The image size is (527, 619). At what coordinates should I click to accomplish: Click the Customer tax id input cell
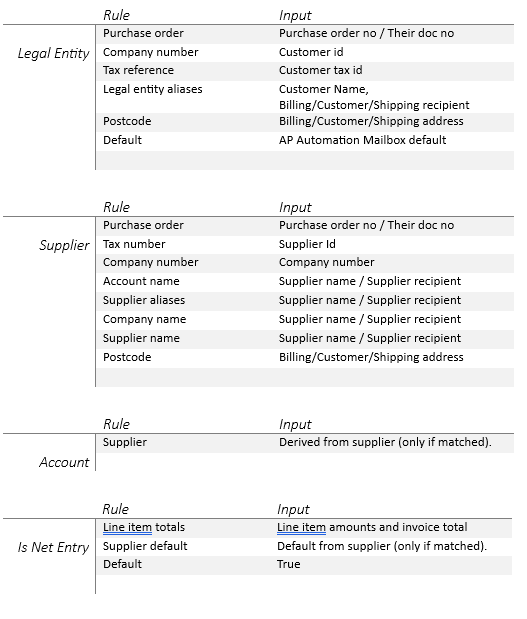point(321,70)
